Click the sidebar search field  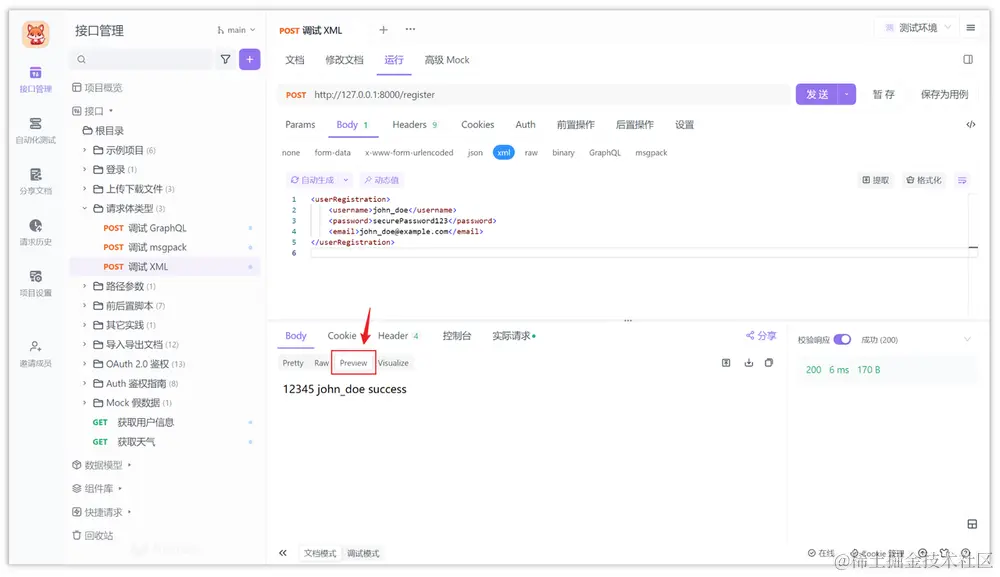[x=142, y=59]
